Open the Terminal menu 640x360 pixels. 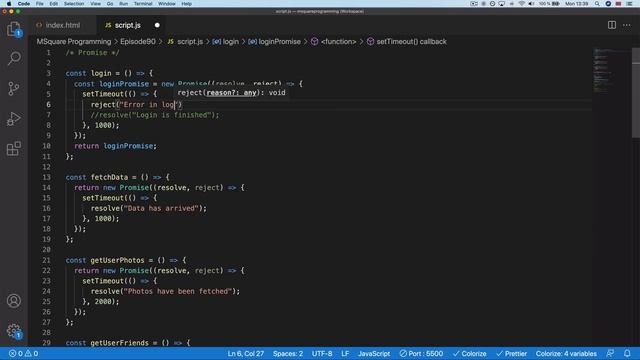tap(143, 4)
